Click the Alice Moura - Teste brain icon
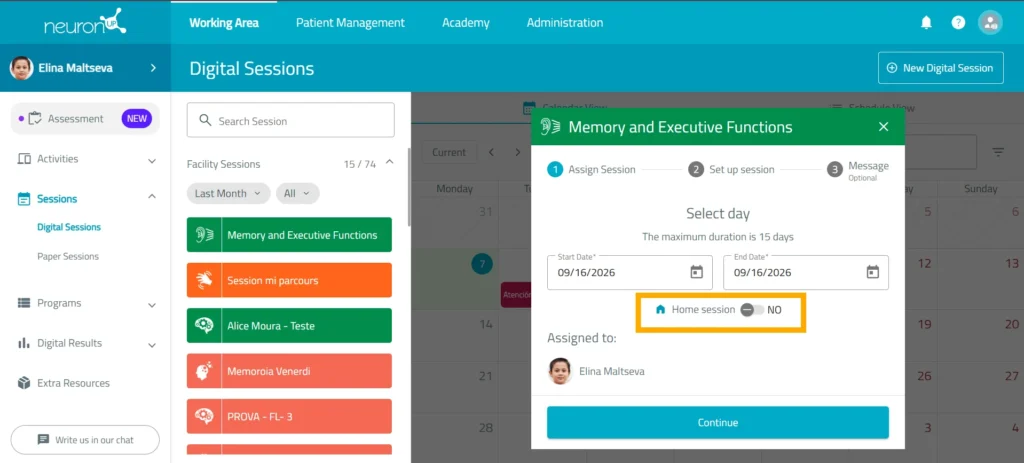 204,325
